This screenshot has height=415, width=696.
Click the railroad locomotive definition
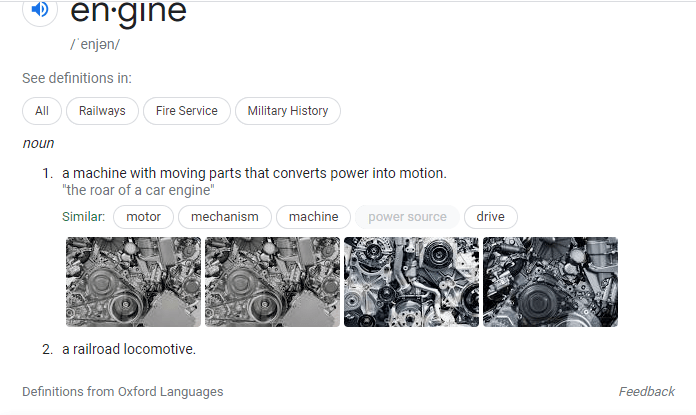tap(129, 349)
